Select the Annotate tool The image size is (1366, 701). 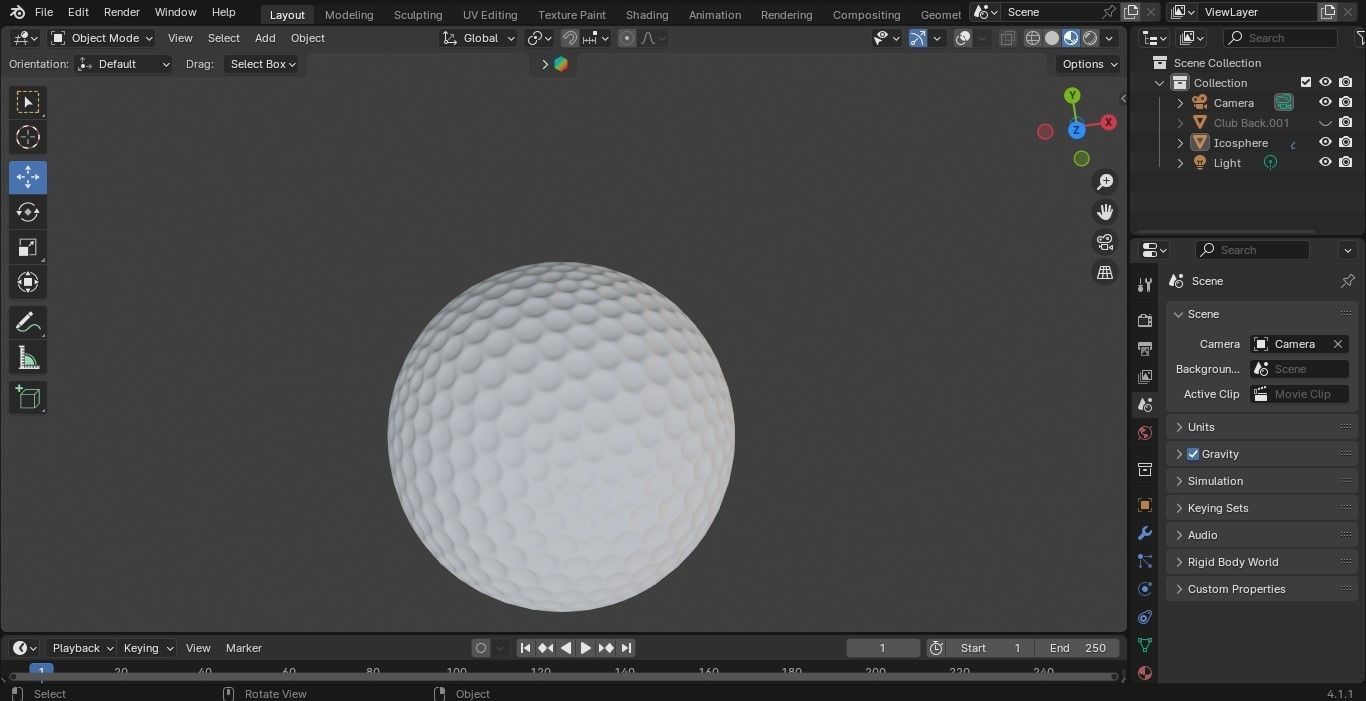[x=28, y=322]
